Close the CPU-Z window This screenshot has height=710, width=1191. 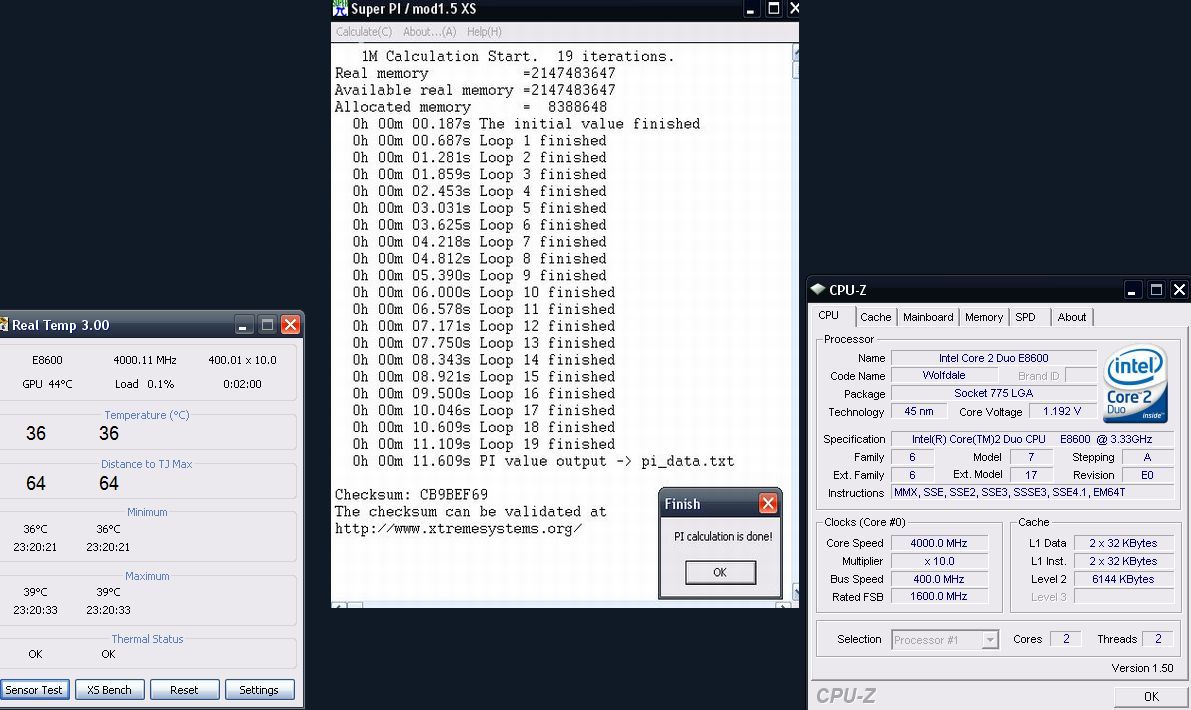coord(1179,290)
